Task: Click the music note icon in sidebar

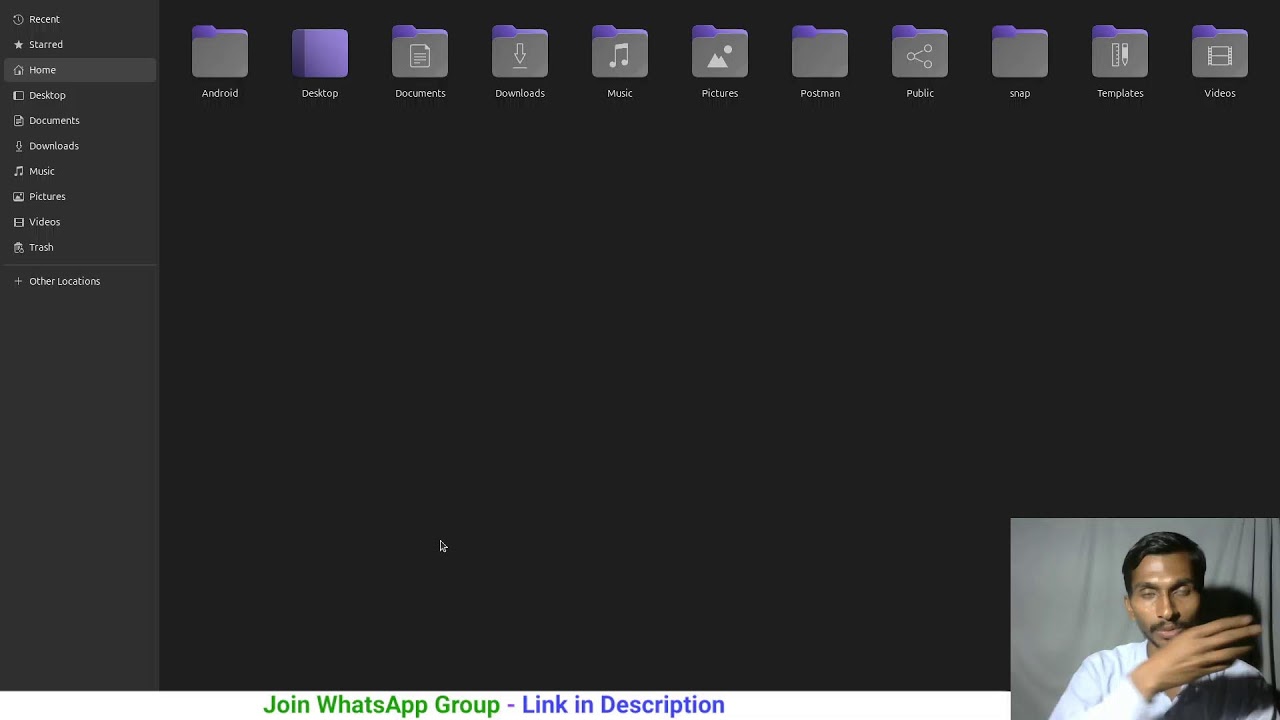Action: tap(18, 171)
